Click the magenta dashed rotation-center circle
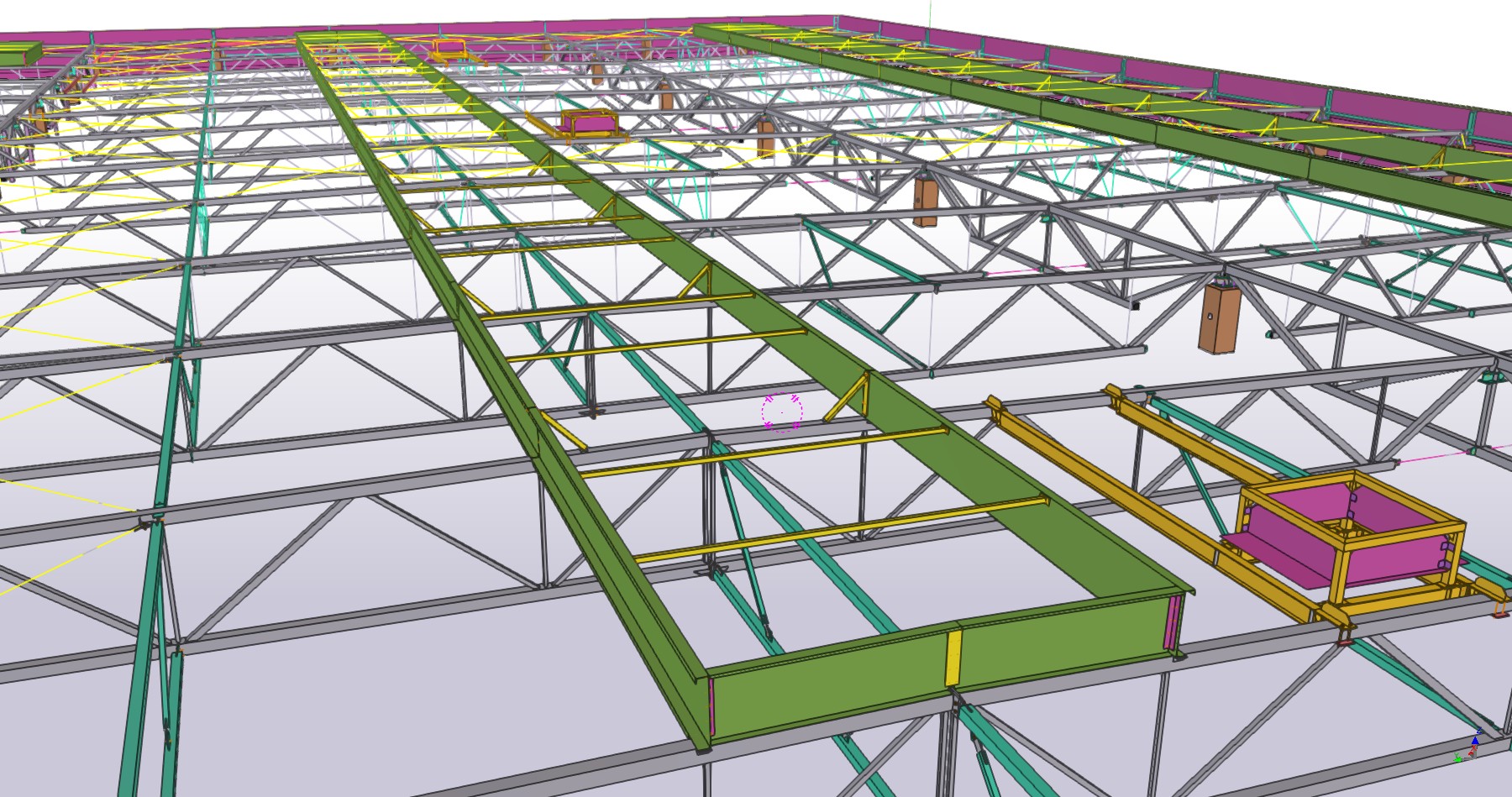 [782, 412]
